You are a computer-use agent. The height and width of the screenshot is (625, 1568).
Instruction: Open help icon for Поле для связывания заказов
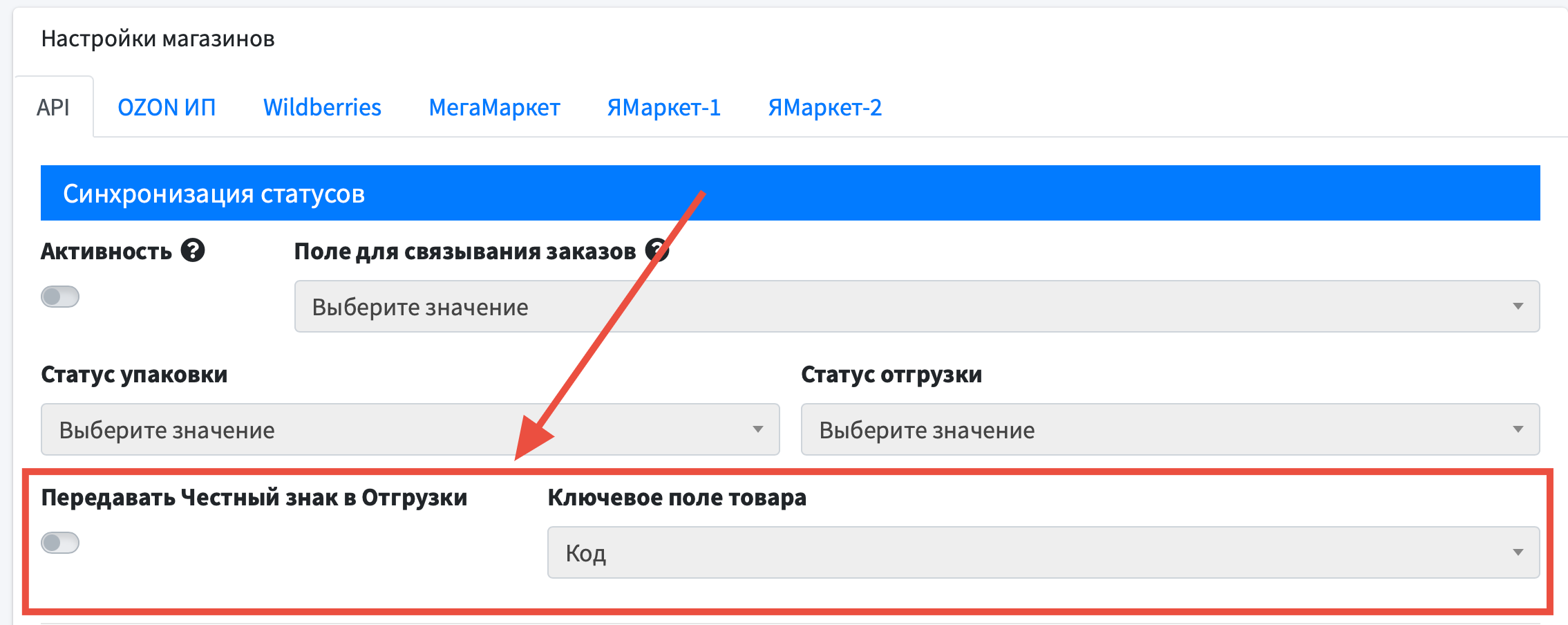point(657,250)
